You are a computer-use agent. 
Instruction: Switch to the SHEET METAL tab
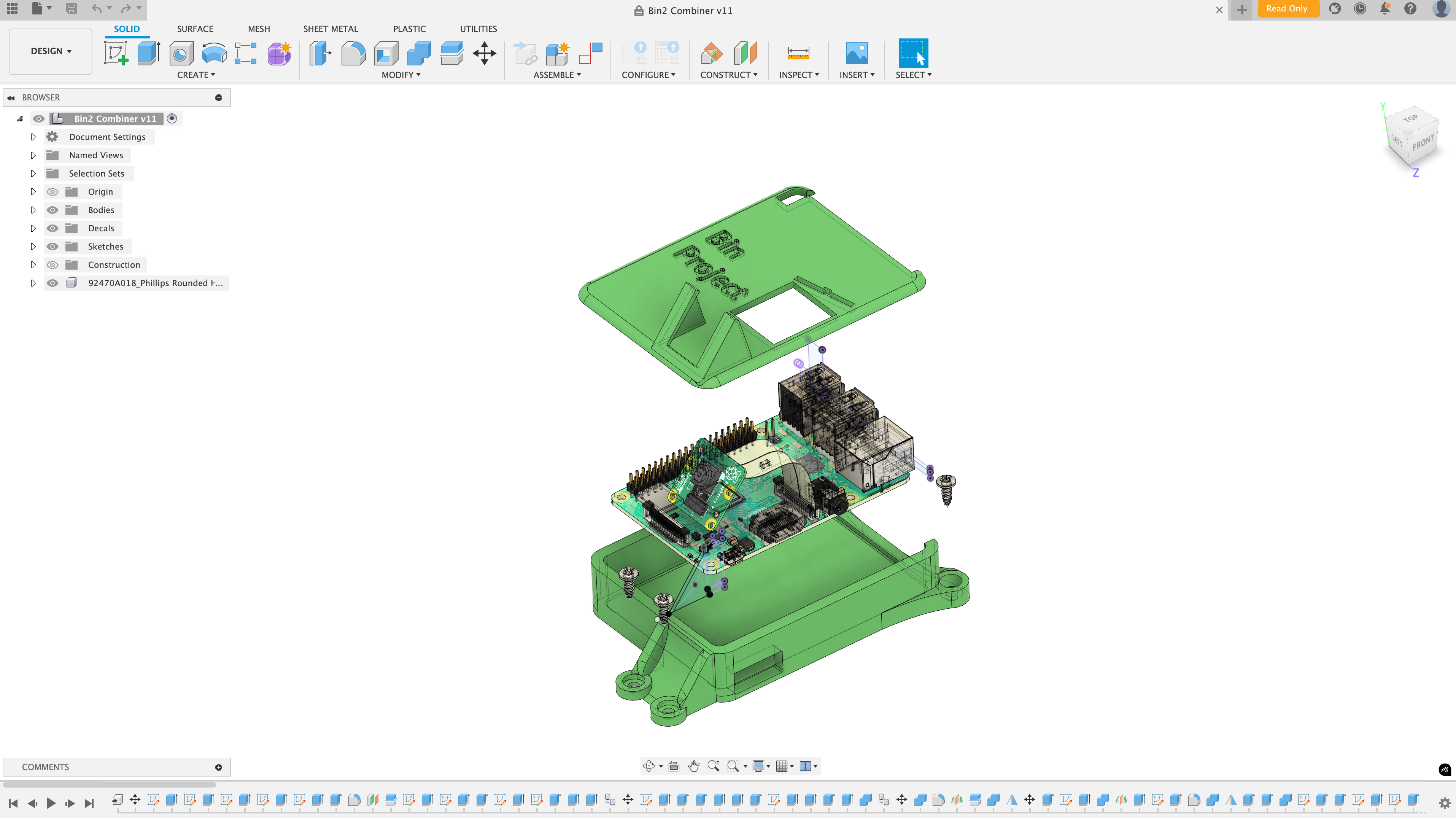click(331, 29)
